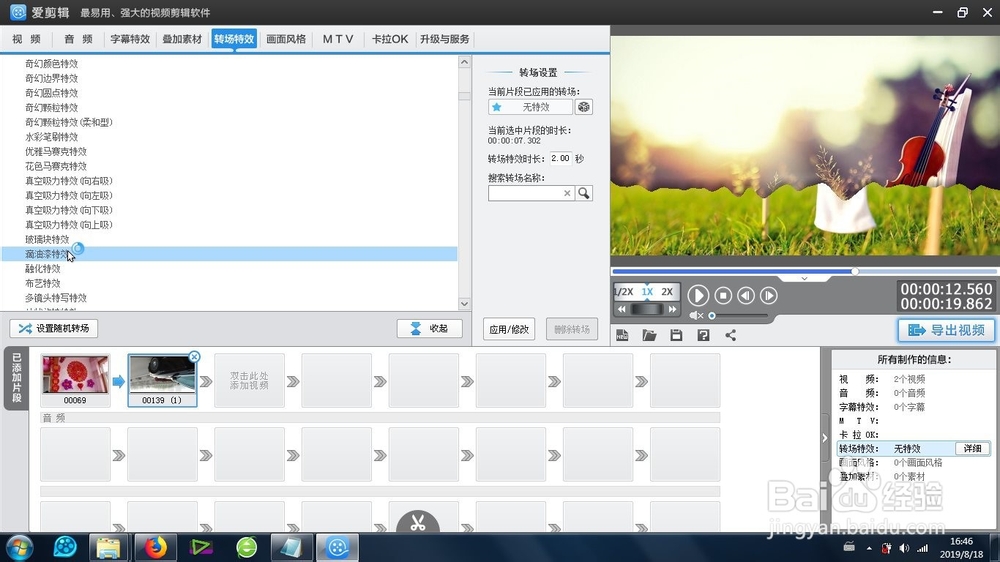
Task: Click the volume icon in system tray
Action: 904,548
